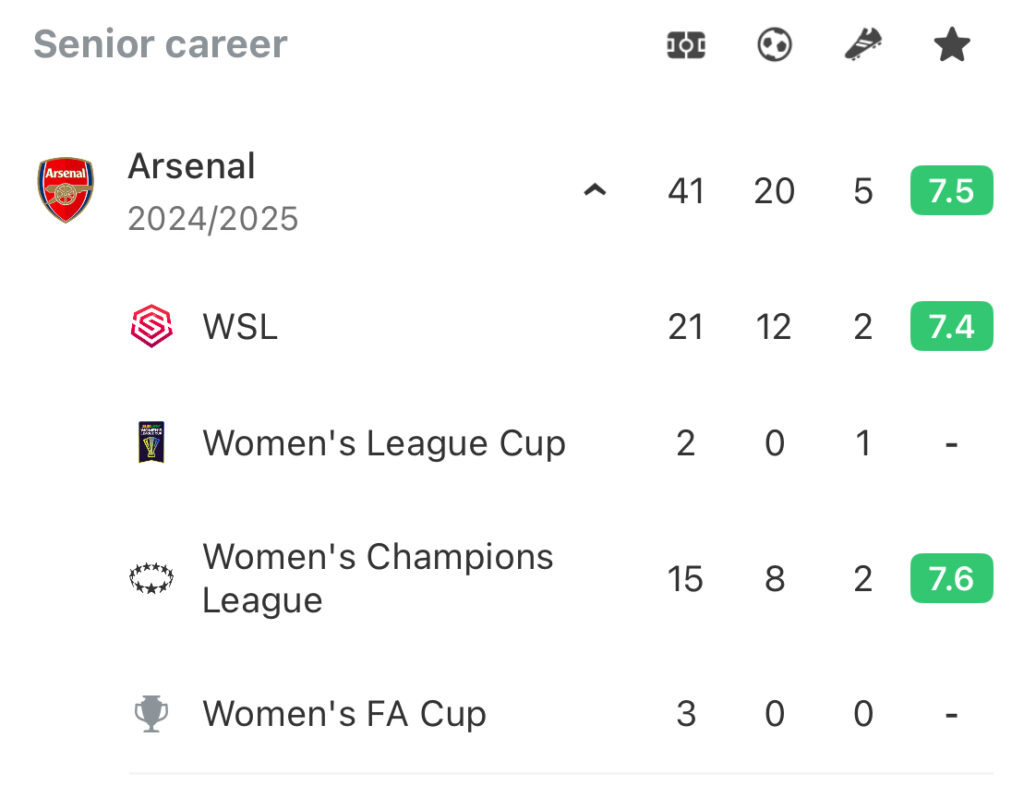Viewport: 1024px width, 798px height.
Task: Click the Arsenal club crest
Action: coord(65,190)
